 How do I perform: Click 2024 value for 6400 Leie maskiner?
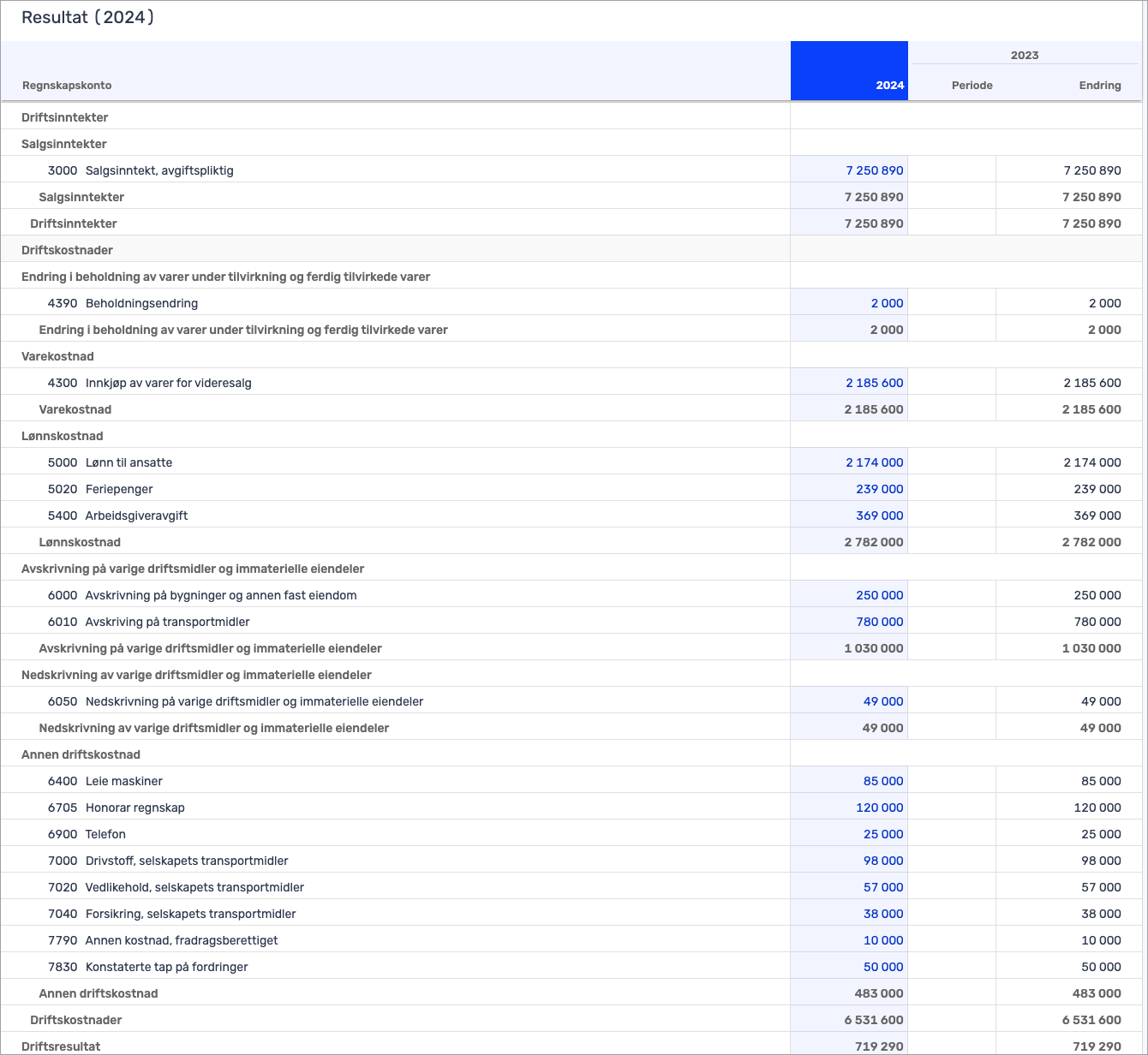click(882, 781)
